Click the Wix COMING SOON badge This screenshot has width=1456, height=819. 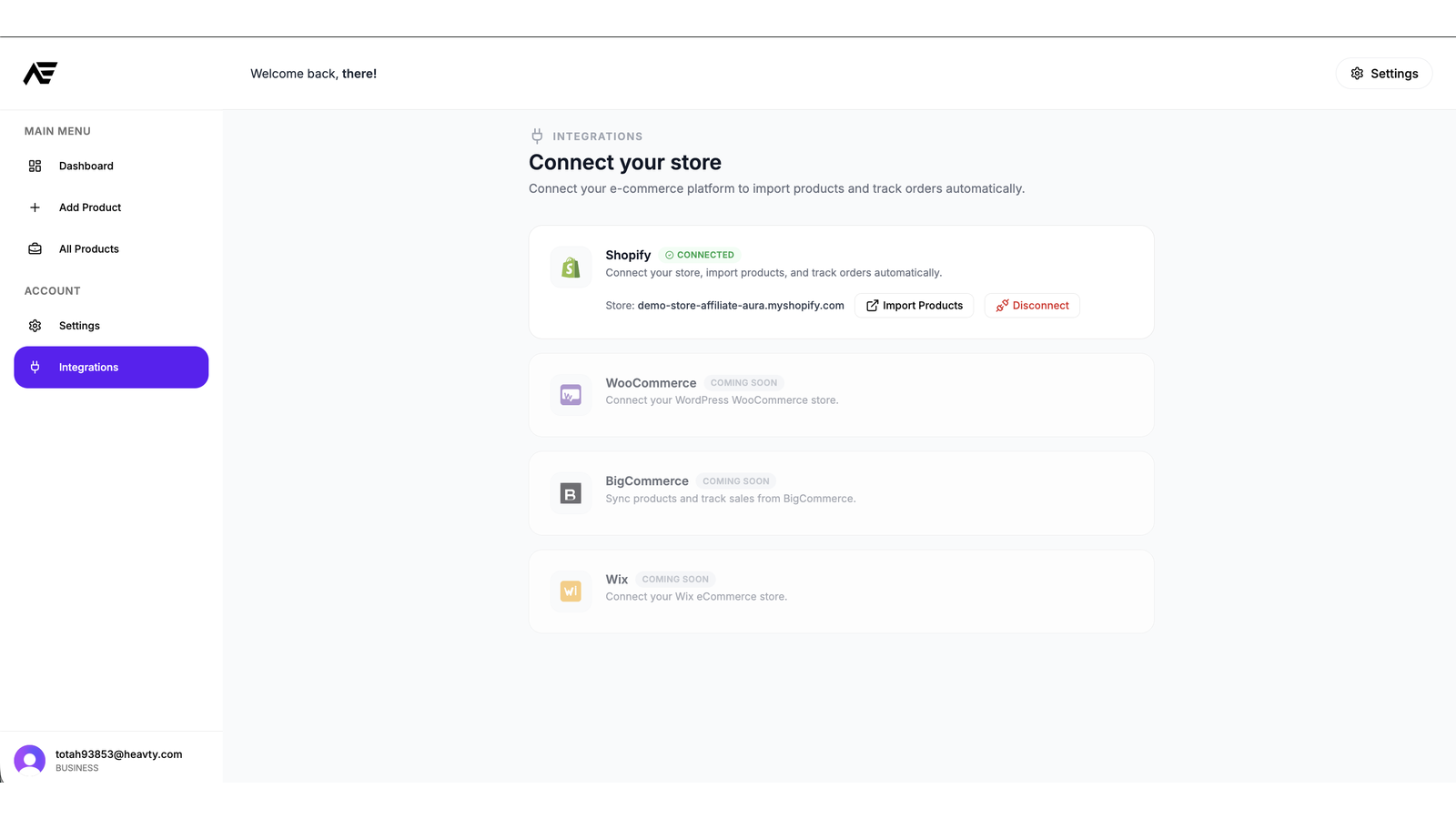click(675, 580)
